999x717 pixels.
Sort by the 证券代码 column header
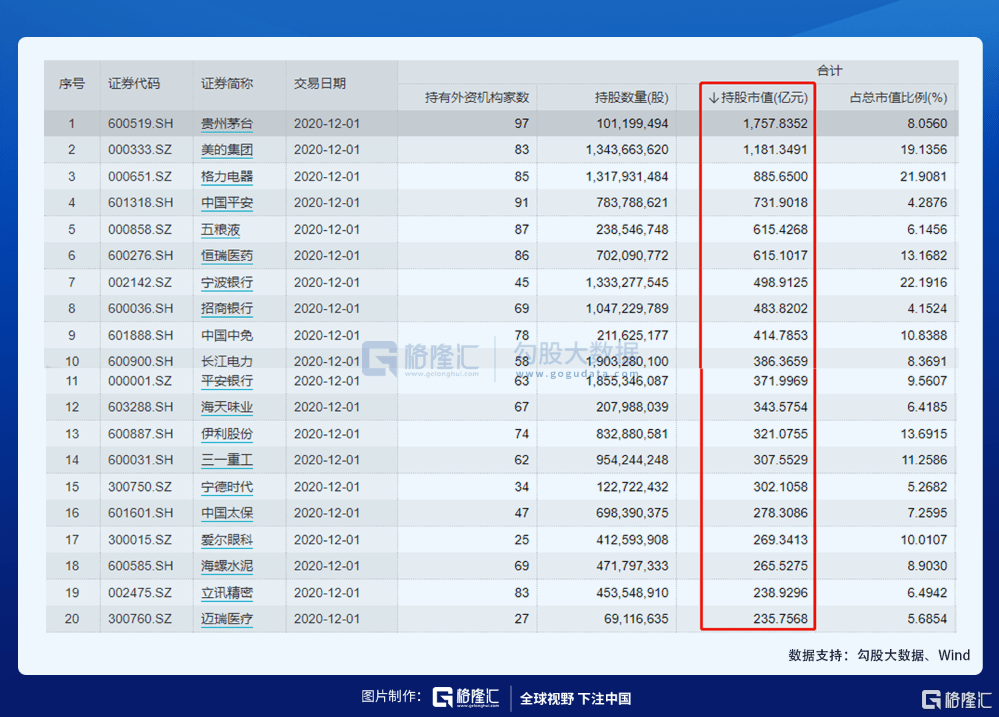tap(134, 83)
